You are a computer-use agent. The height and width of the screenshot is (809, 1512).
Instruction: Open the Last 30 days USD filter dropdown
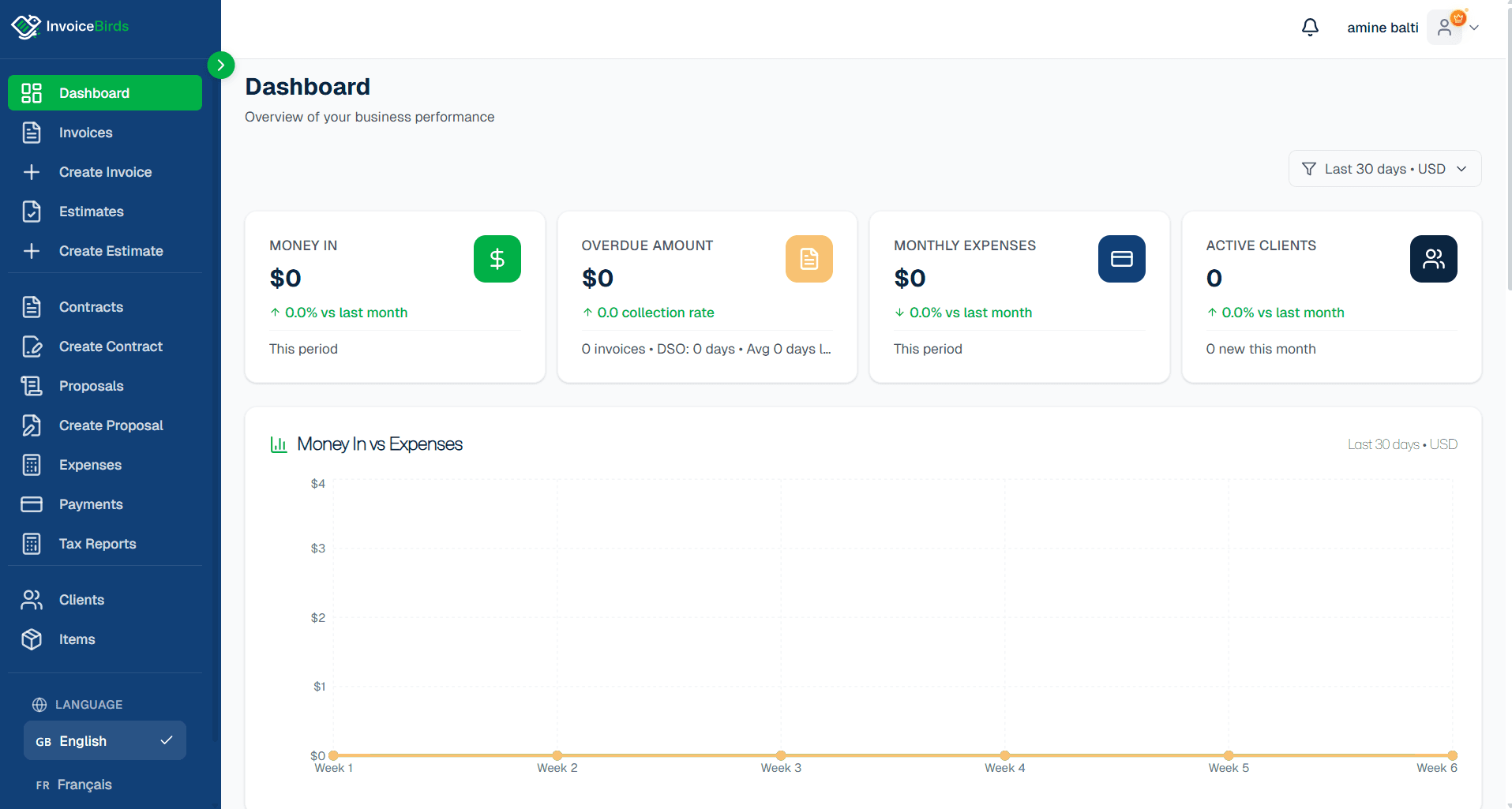pyautogui.click(x=1385, y=169)
